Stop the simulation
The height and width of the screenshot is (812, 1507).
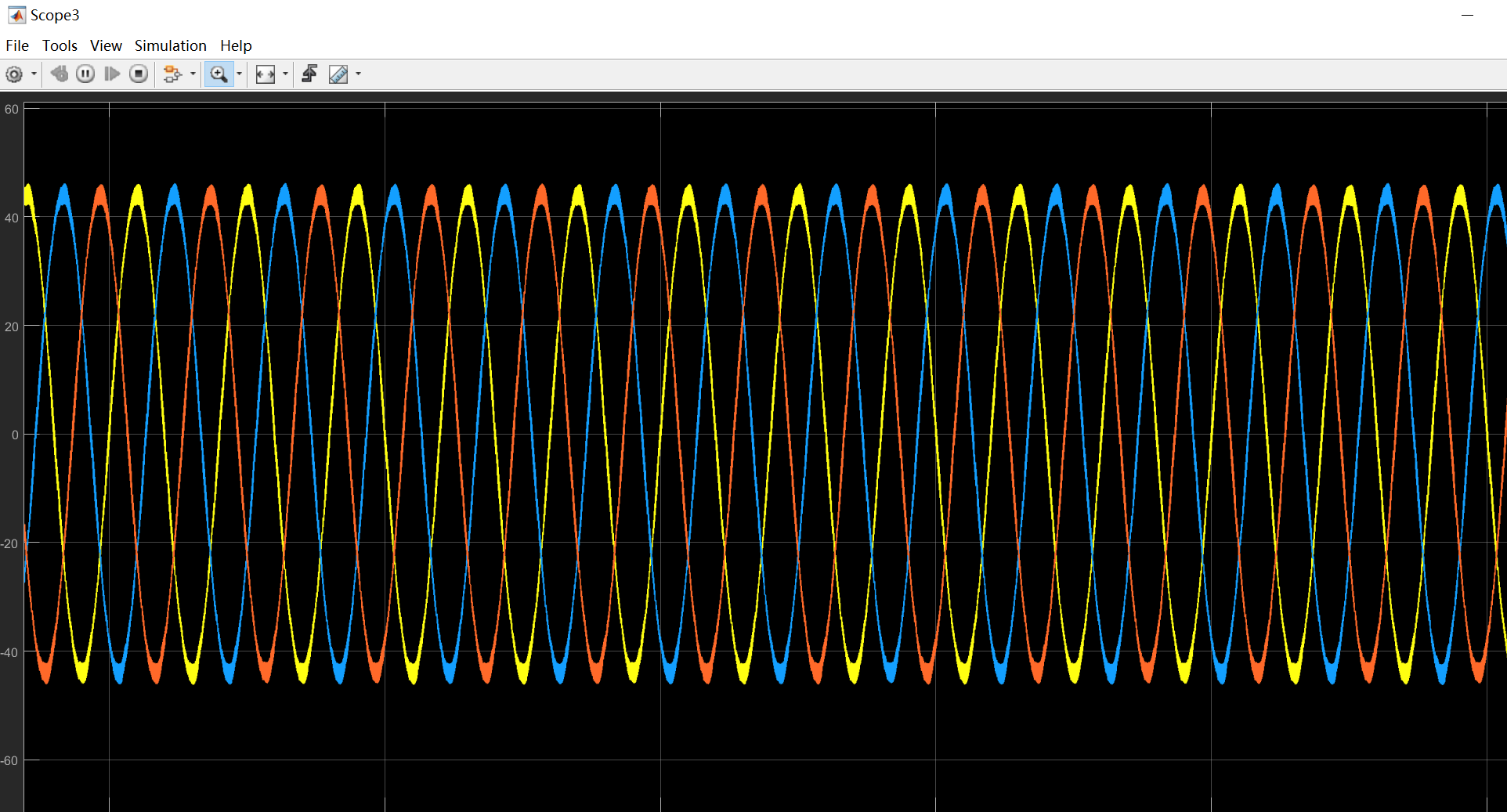[139, 74]
